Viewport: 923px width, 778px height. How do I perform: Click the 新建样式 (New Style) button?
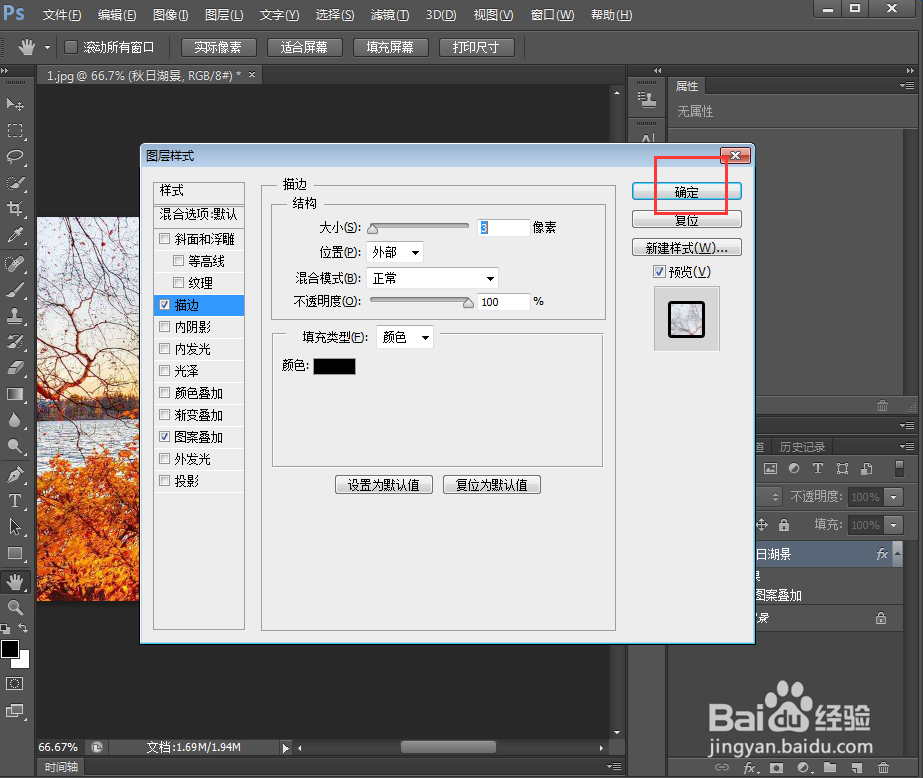[686, 247]
